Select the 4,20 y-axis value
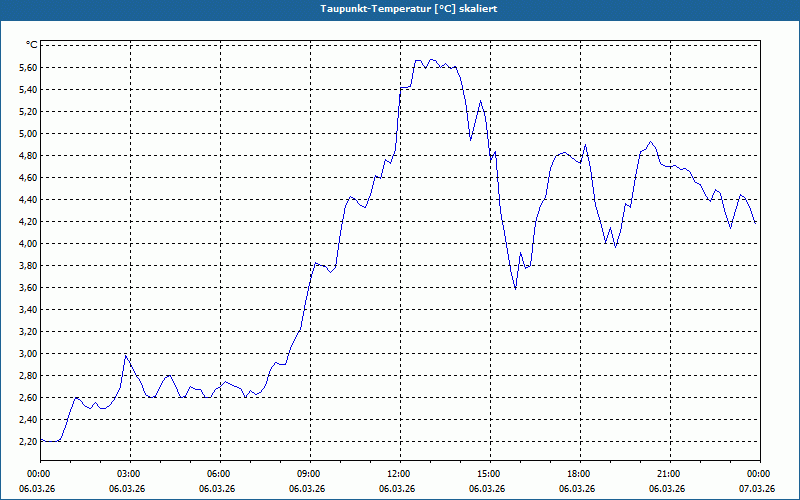Viewport: 800px width, 500px height. (x=28, y=222)
